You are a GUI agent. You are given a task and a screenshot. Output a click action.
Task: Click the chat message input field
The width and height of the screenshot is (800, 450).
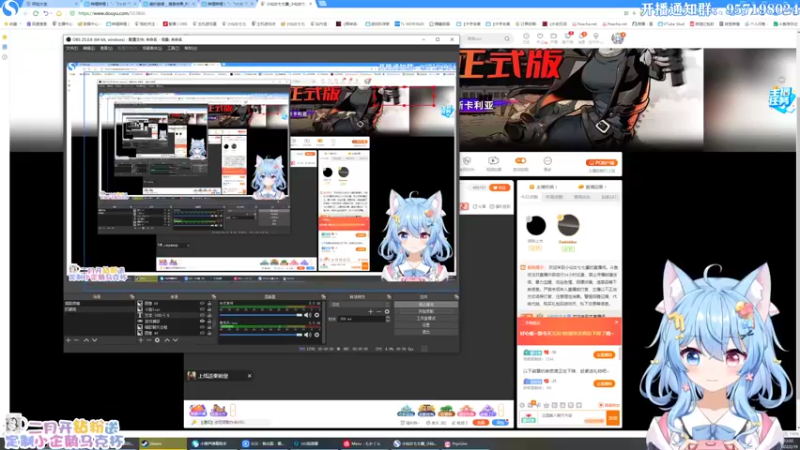pyautogui.click(x=571, y=416)
